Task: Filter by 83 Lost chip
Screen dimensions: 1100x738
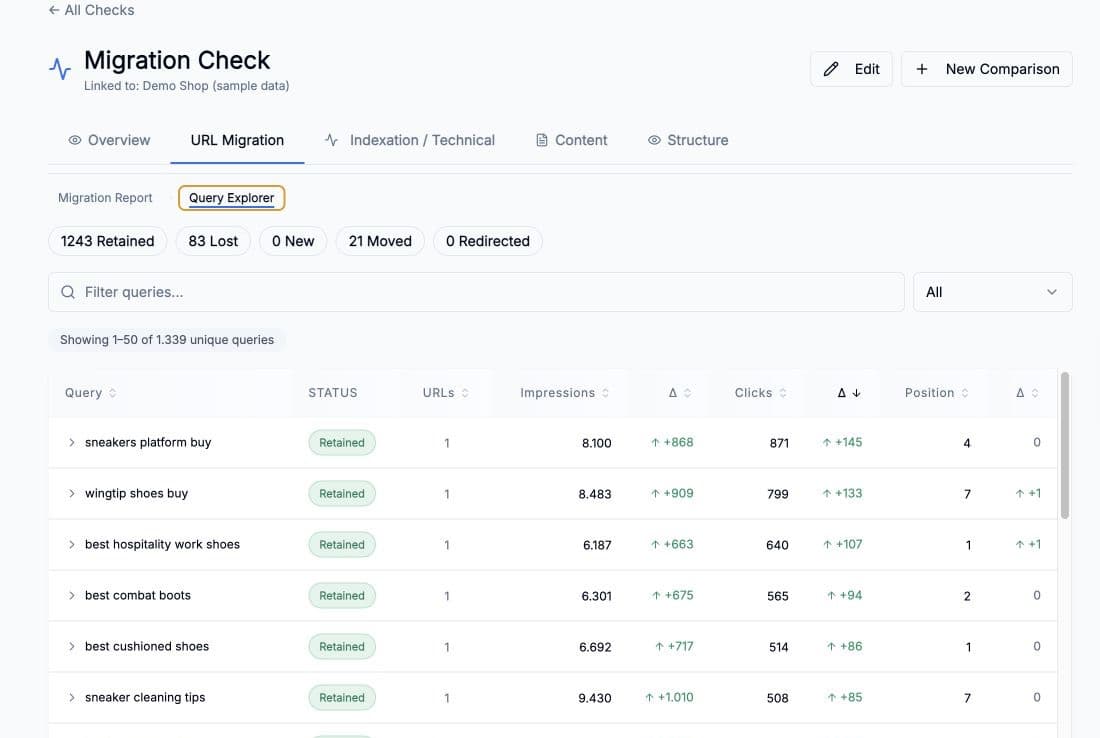Action: tap(213, 241)
